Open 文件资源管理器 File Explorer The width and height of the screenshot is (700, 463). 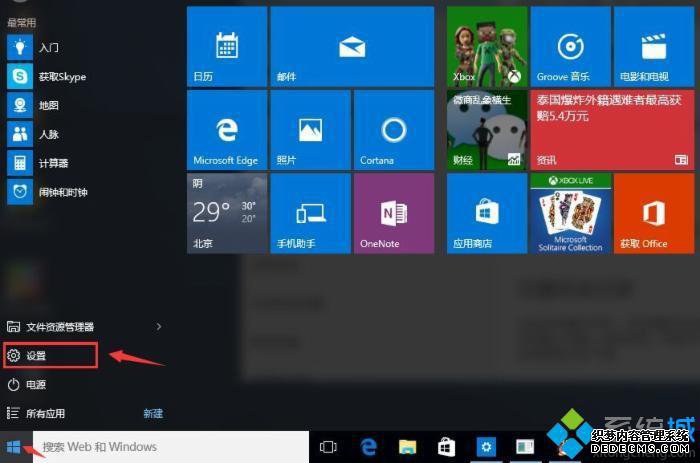[x=50, y=327]
